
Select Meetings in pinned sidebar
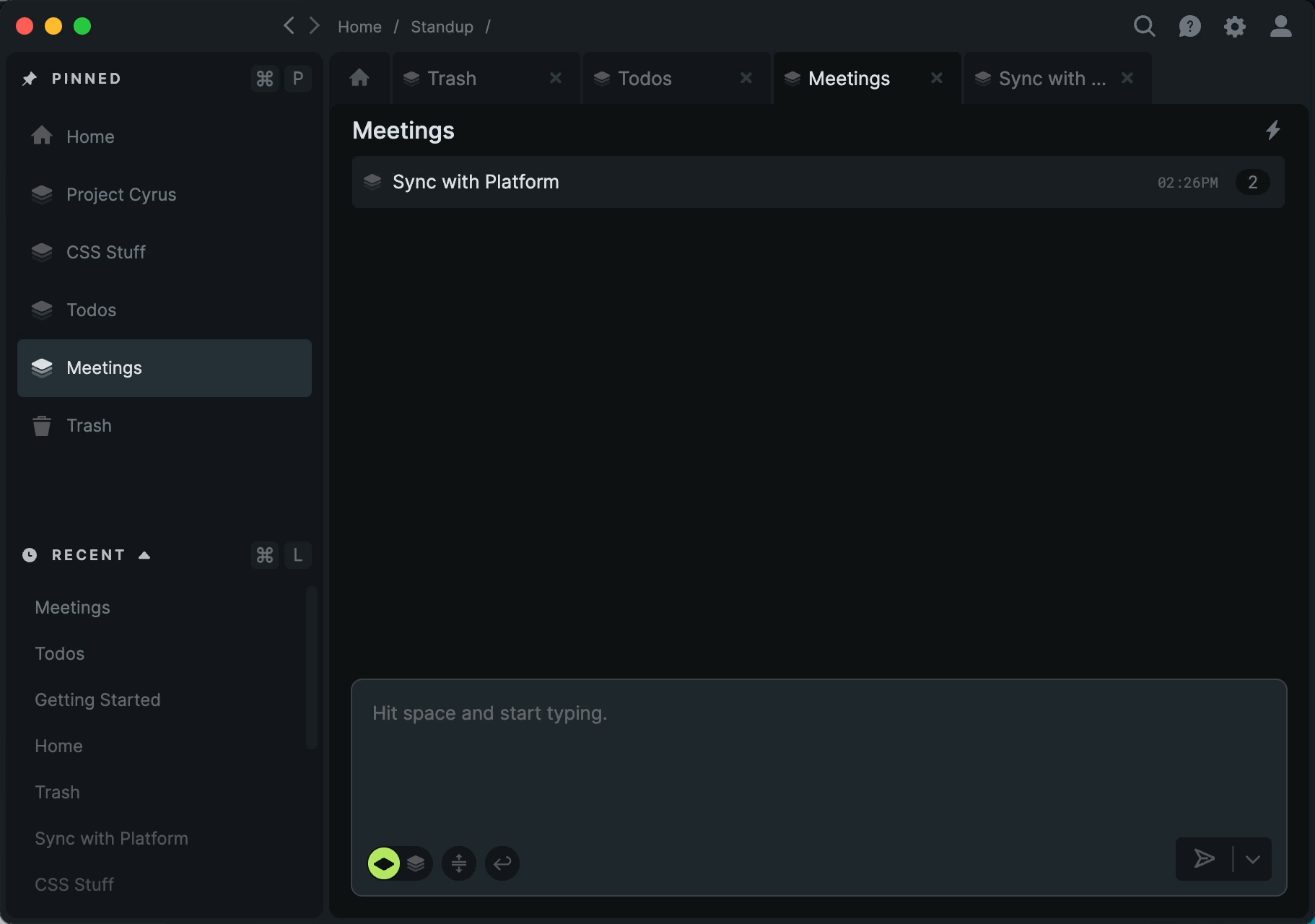(x=165, y=367)
